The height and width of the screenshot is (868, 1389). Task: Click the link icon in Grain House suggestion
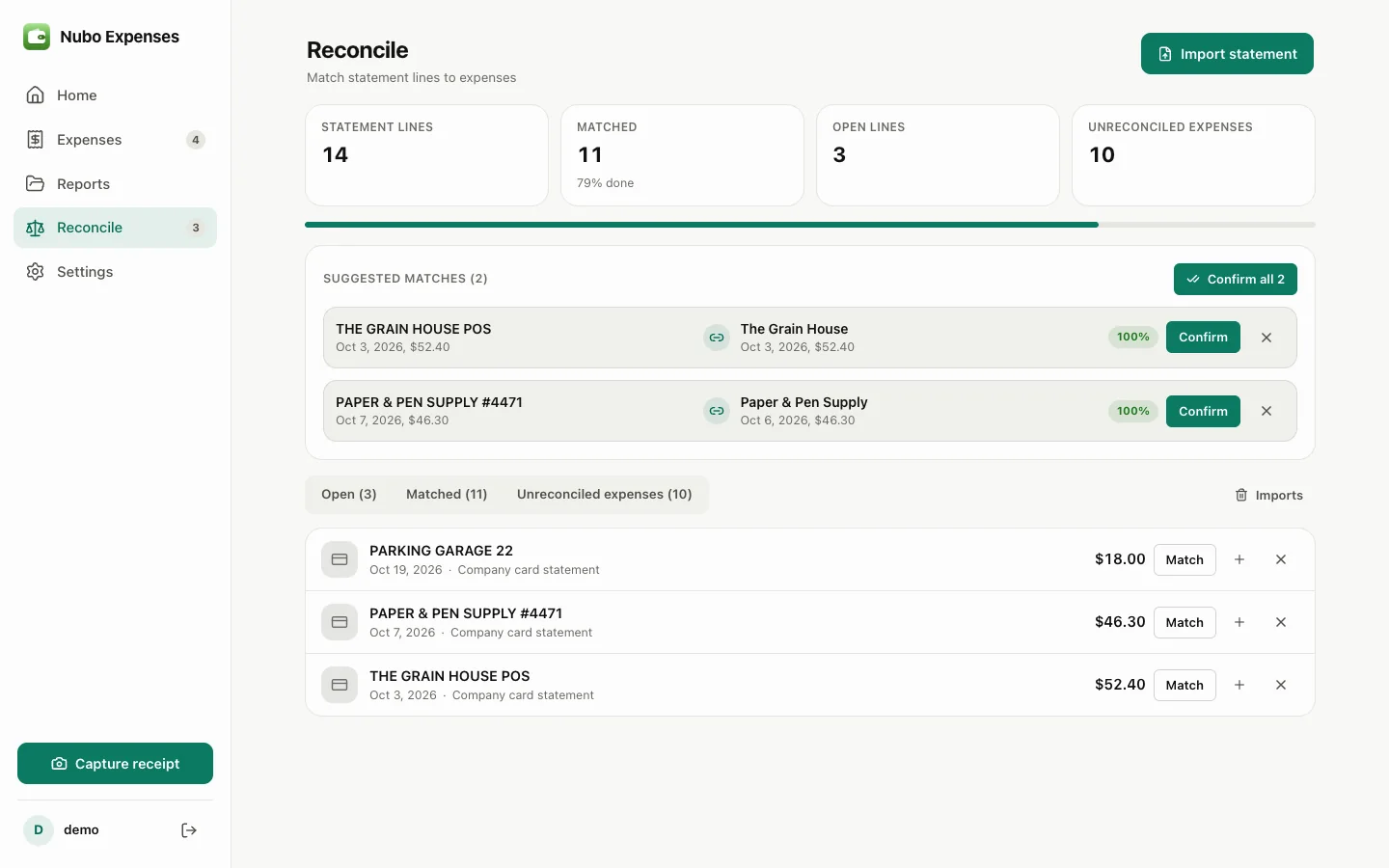pyautogui.click(x=717, y=338)
